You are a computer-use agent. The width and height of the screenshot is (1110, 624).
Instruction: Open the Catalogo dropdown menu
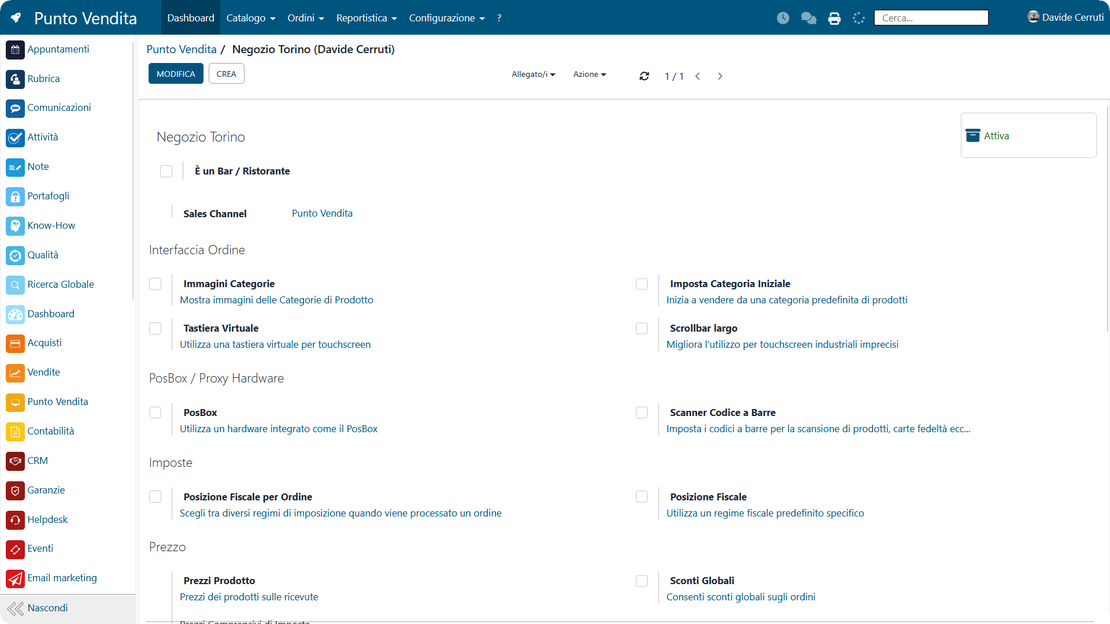coord(251,18)
